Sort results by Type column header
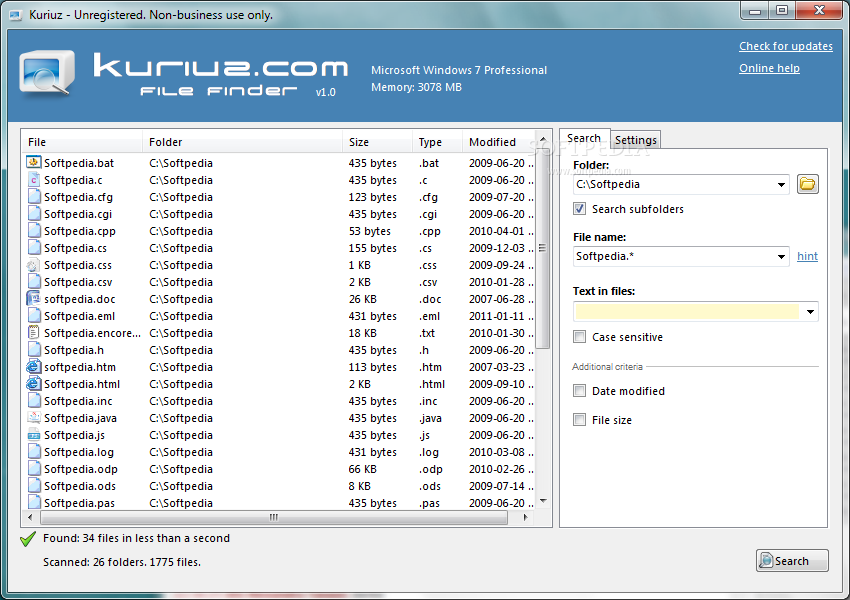The height and width of the screenshot is (600, 850). point(437,142)
